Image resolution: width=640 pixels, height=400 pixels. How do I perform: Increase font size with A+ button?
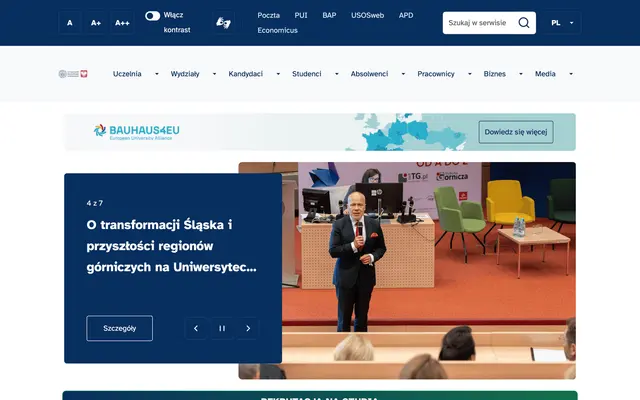point(96,23)
